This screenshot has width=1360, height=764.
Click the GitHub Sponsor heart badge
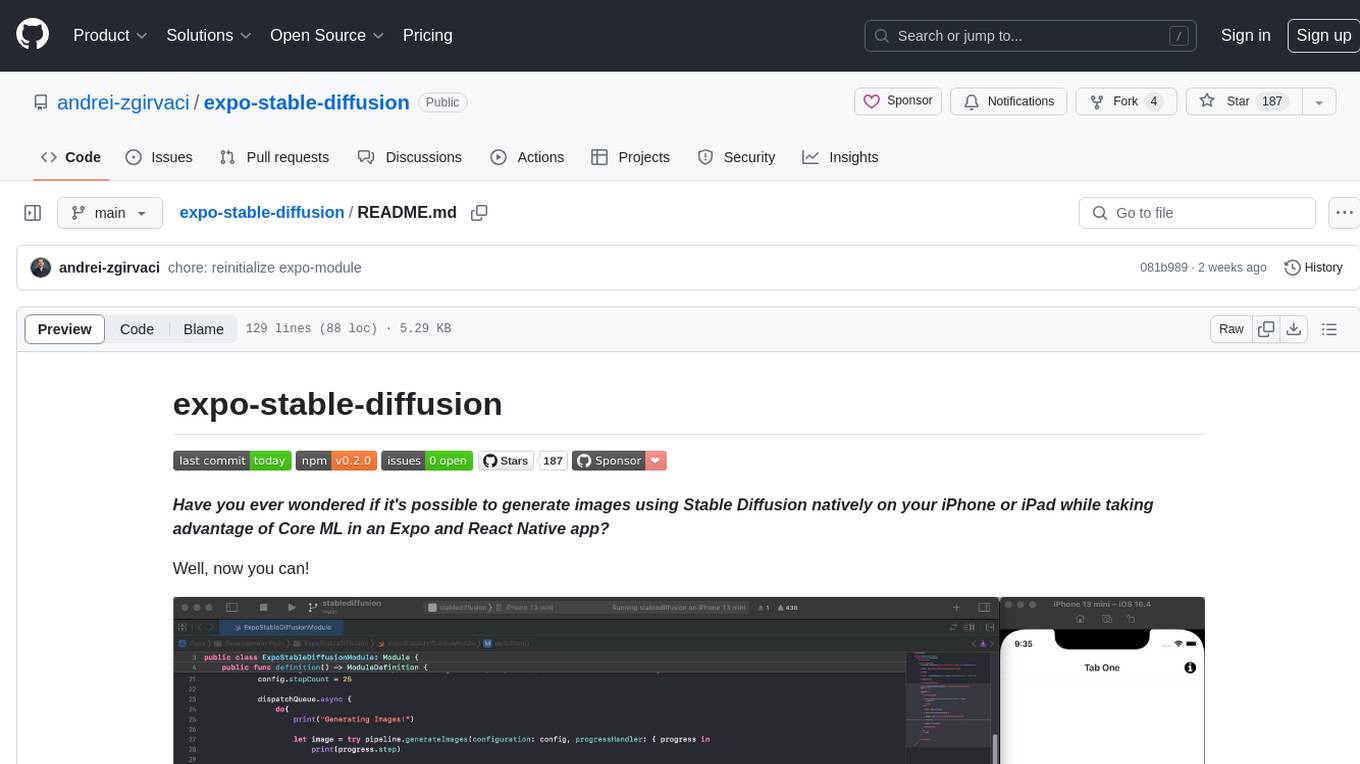(619, 461)
